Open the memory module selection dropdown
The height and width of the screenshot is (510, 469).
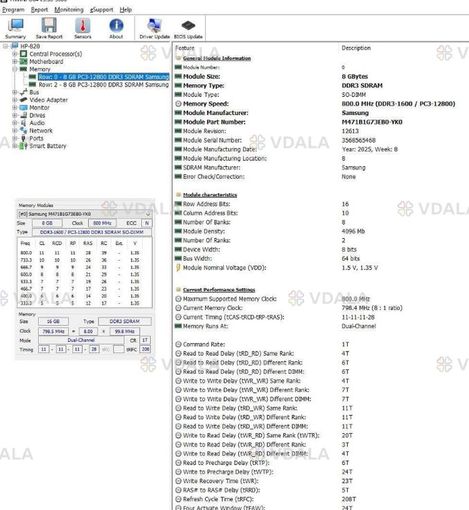pyautogui.click(x=148, y=214)
